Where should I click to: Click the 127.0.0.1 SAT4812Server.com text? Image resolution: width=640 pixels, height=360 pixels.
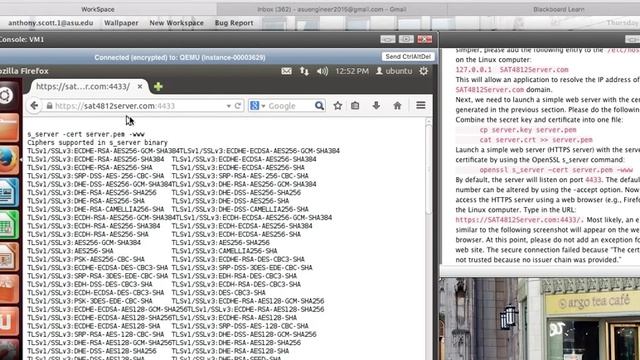click(x=512, y=70)
